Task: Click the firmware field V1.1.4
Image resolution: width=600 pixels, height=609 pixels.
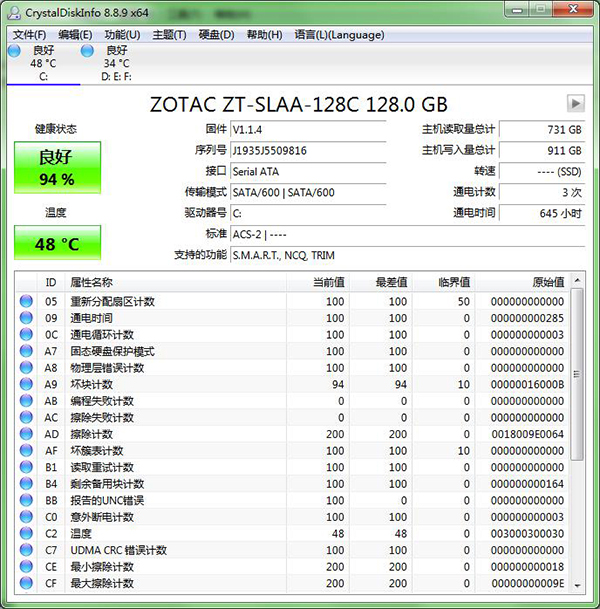Action: click(x=308, y=129)
